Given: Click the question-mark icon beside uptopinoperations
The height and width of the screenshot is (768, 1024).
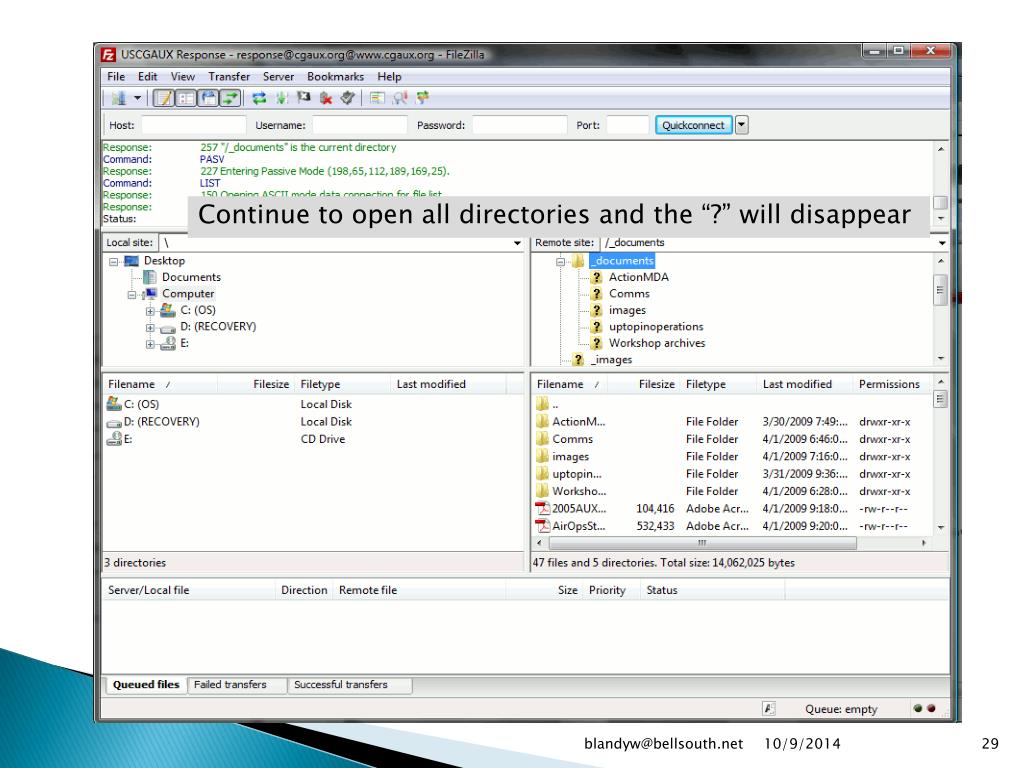Looking at the screenshot, I should click(x=596, y=327).
